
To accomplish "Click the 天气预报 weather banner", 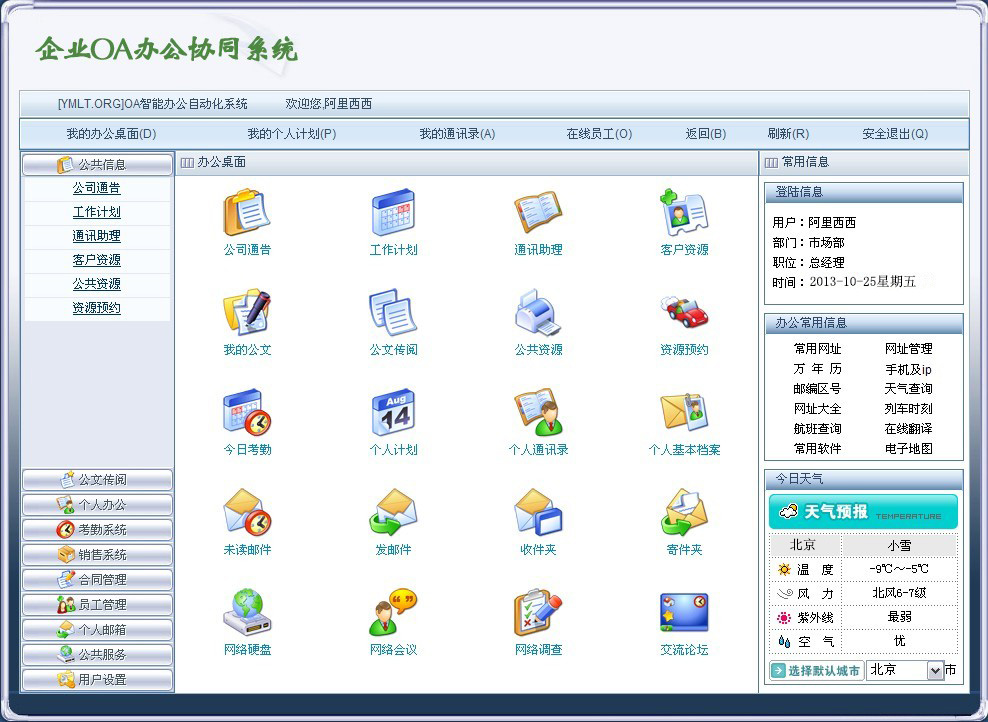I will click(863, 512).
